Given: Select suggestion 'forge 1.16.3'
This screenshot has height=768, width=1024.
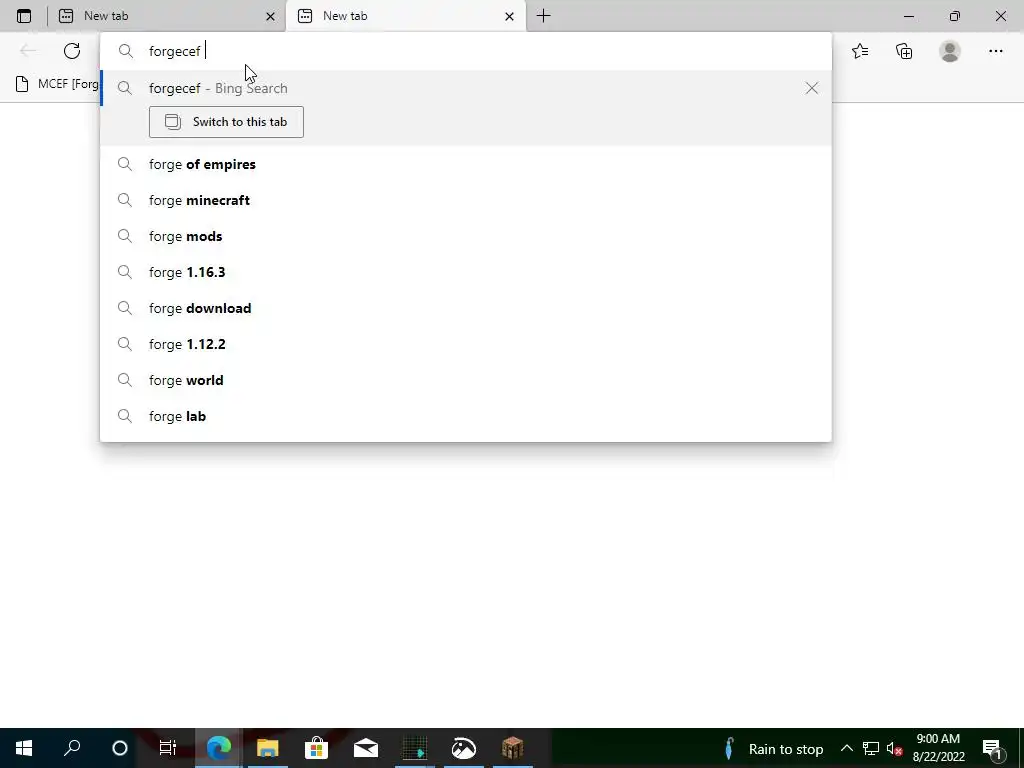Looking at the screenshot, I should pos(466,272).
